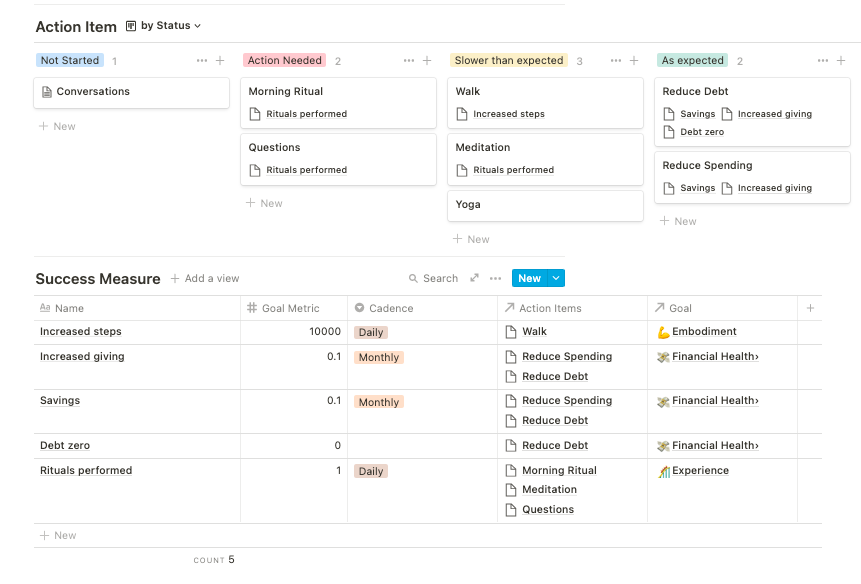Open the board view icon by Action Item

[x=131, y=26]
